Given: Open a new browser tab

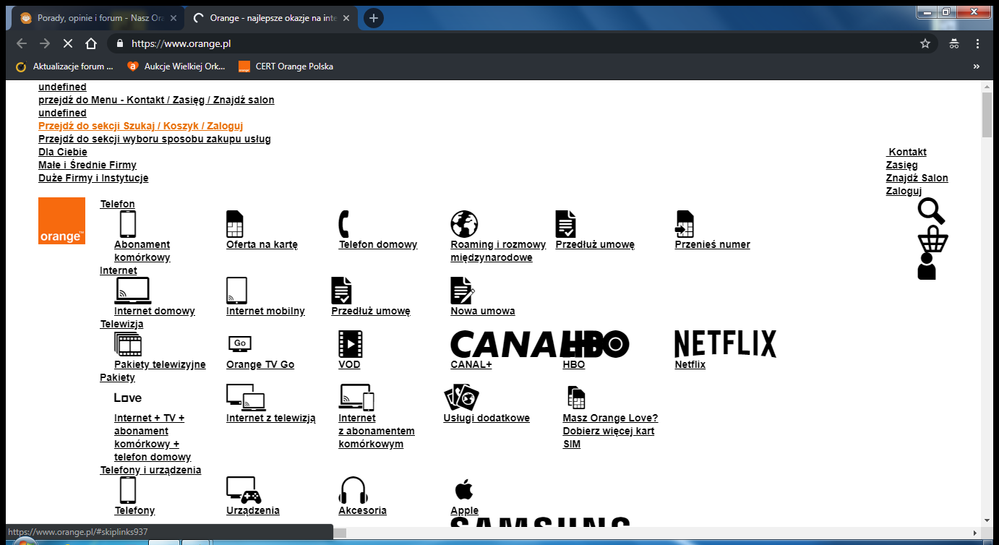Looking at the screenshot, I should [x=373, y=18].
